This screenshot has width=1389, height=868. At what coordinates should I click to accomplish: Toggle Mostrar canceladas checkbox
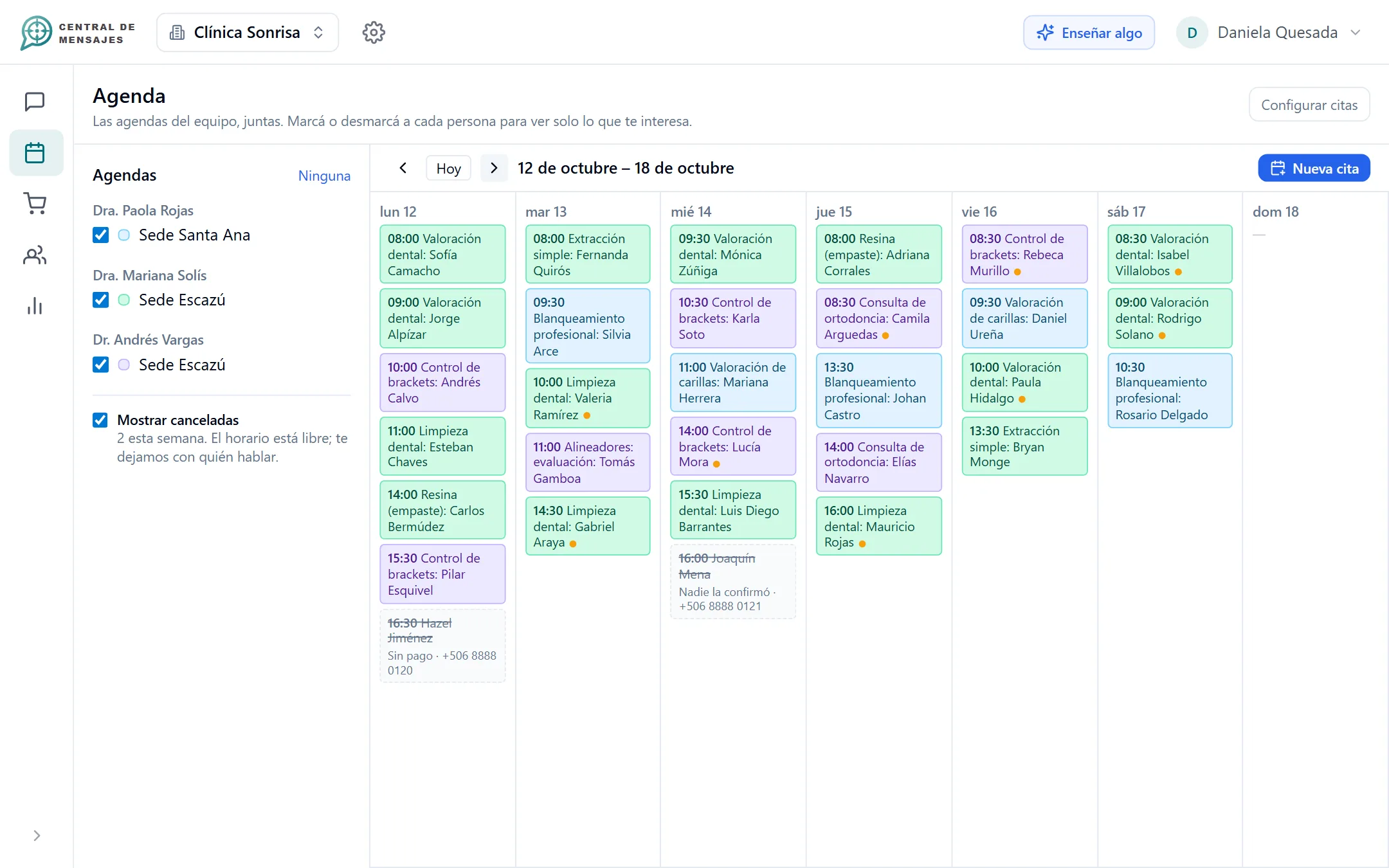[x=100, y=420]
